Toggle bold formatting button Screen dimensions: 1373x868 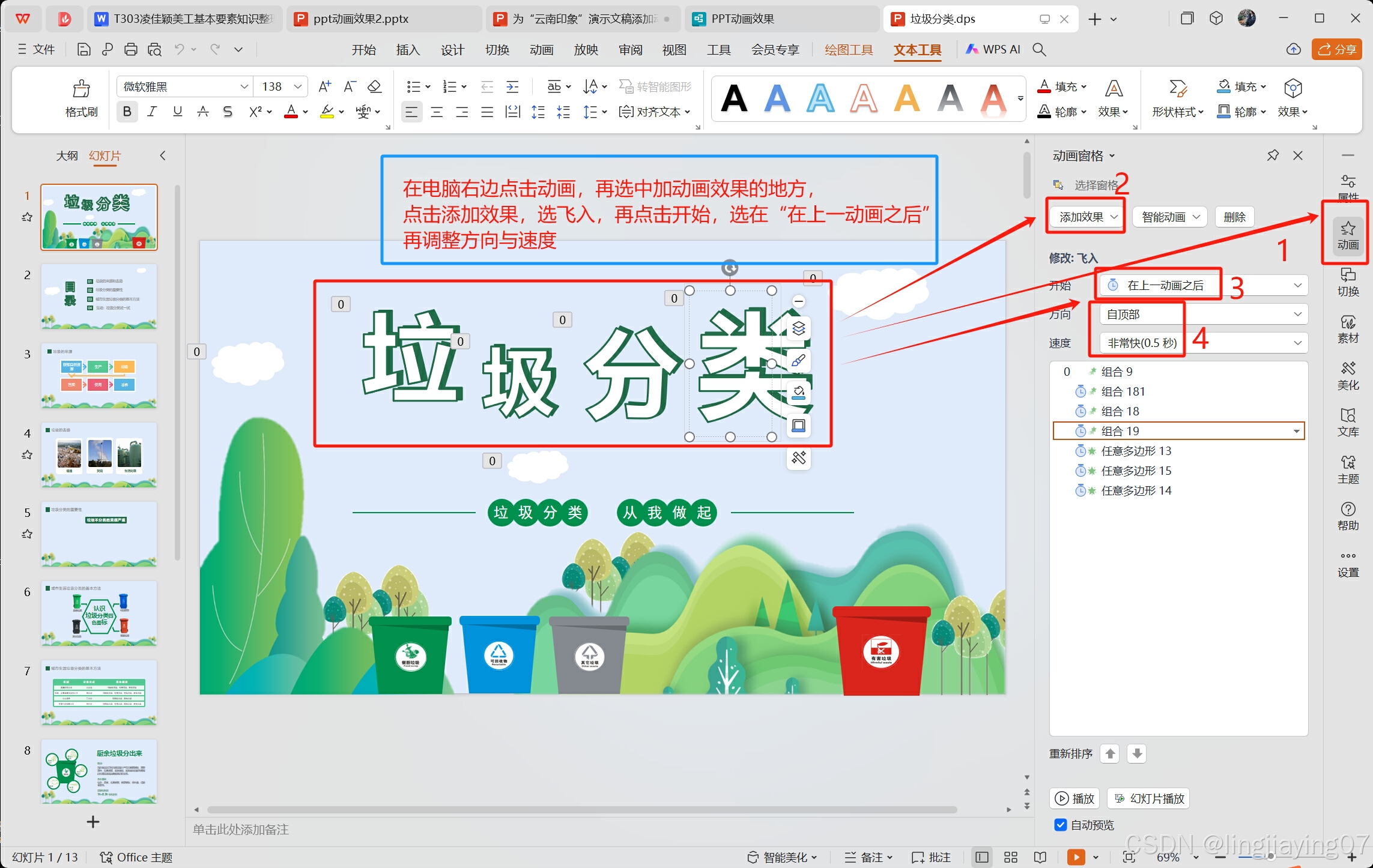pyautogui.click(x=127, y=112)
